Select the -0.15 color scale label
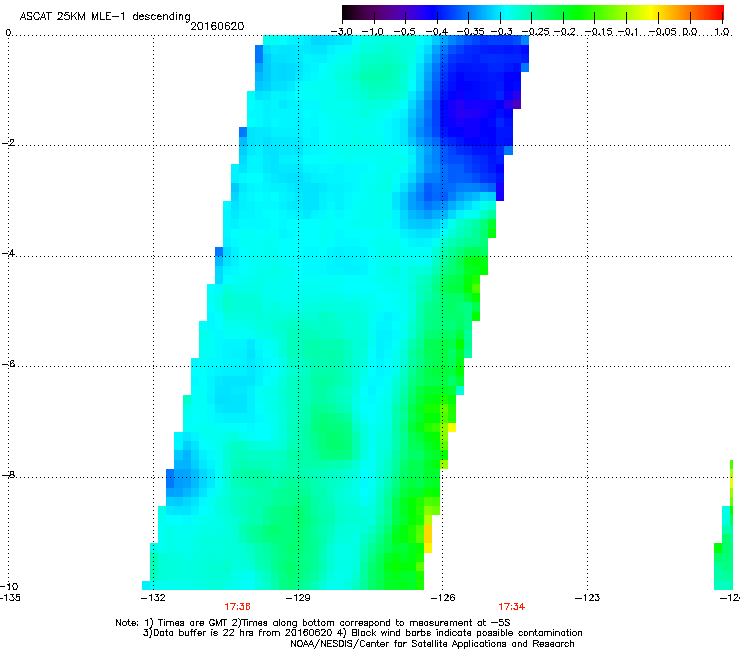 tap(598, 32)
